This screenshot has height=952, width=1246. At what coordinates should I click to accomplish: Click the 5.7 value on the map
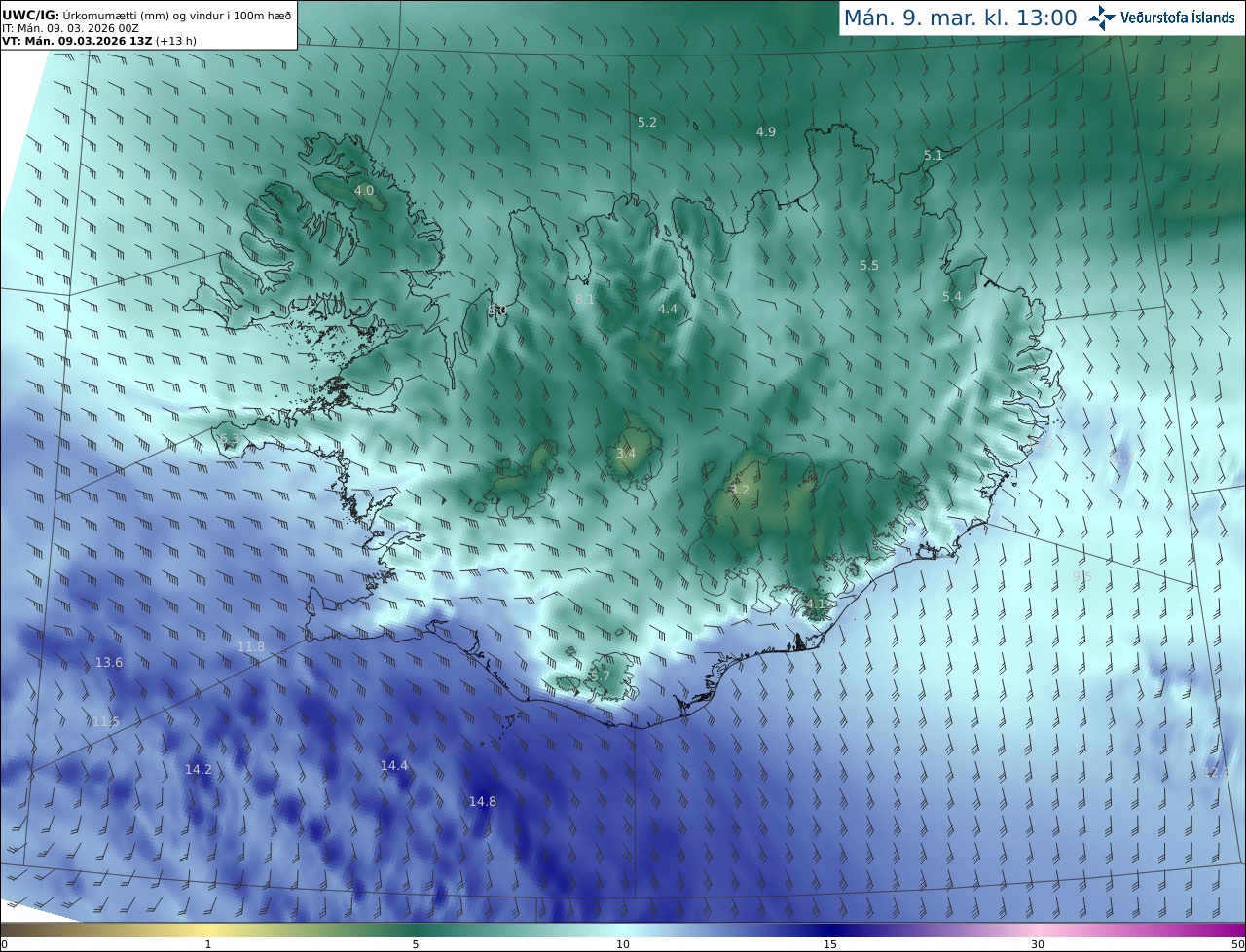pos(601,677)
